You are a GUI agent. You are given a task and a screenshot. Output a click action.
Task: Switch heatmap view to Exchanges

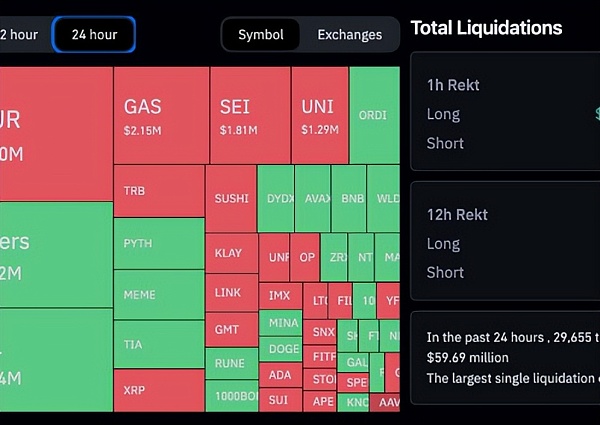[x=349, y=35]
